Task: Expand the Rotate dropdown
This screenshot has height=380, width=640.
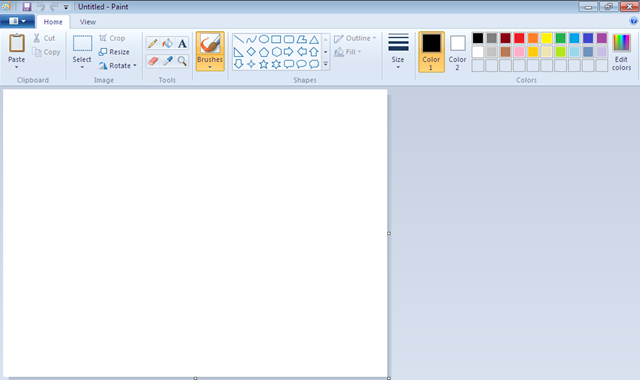Action: [135, 65]
